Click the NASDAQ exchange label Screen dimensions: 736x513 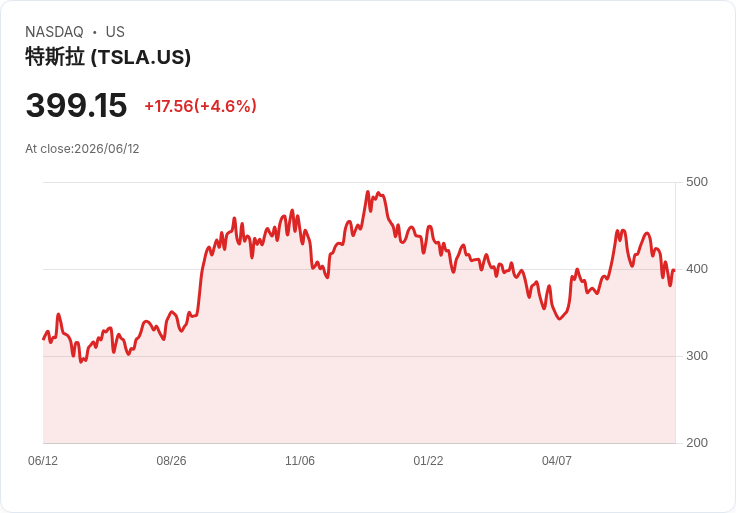pyautogui.click(x=54, y=32)
